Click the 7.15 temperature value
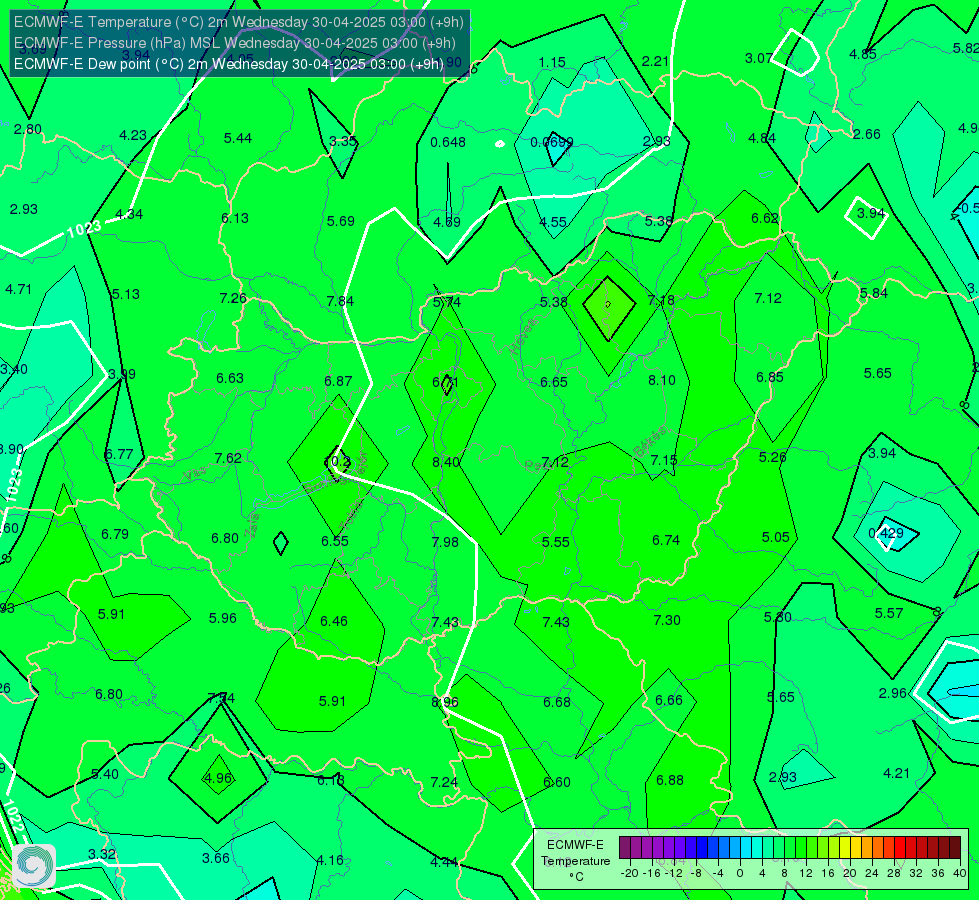This screenshot has width=979, height=900. (664, 460)
